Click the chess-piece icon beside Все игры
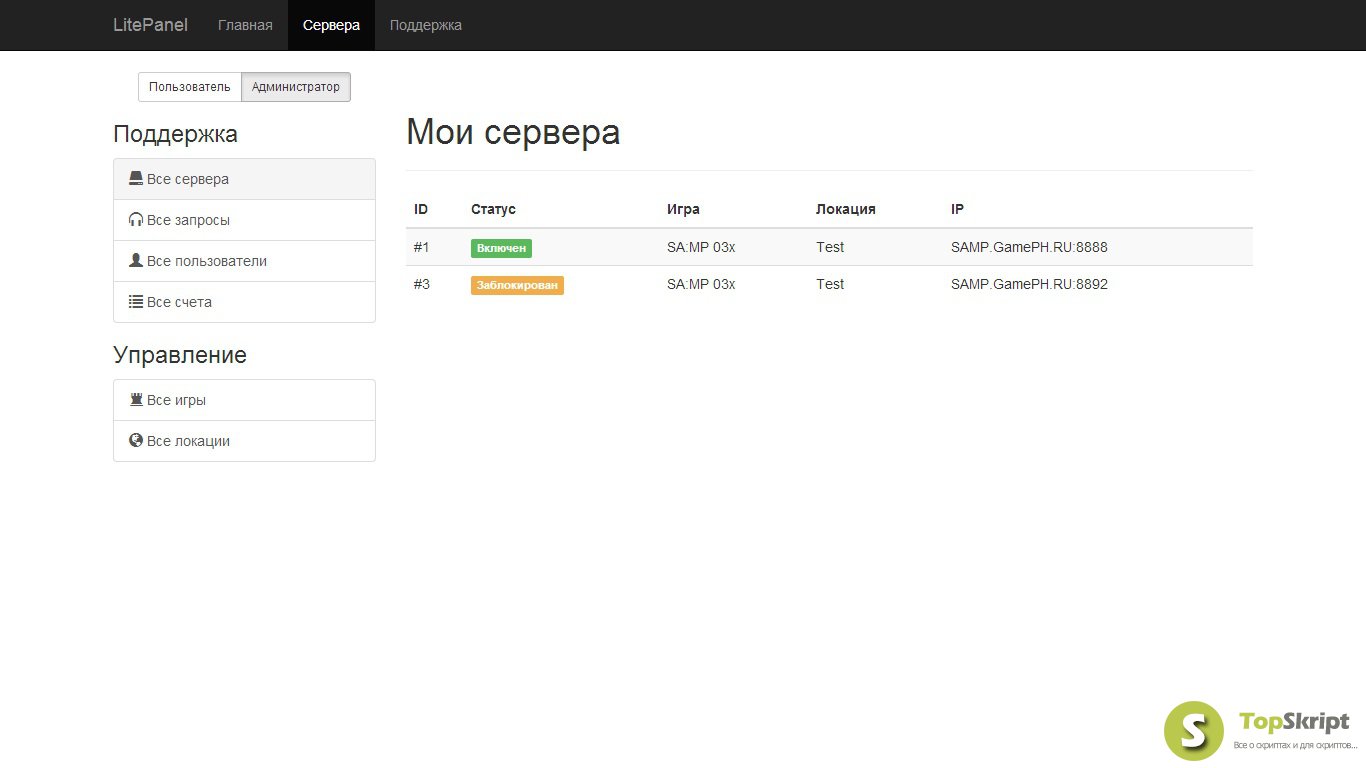The height and width of the screenshot is (768, 1366). pyautogui.click(x=136, y=400)
